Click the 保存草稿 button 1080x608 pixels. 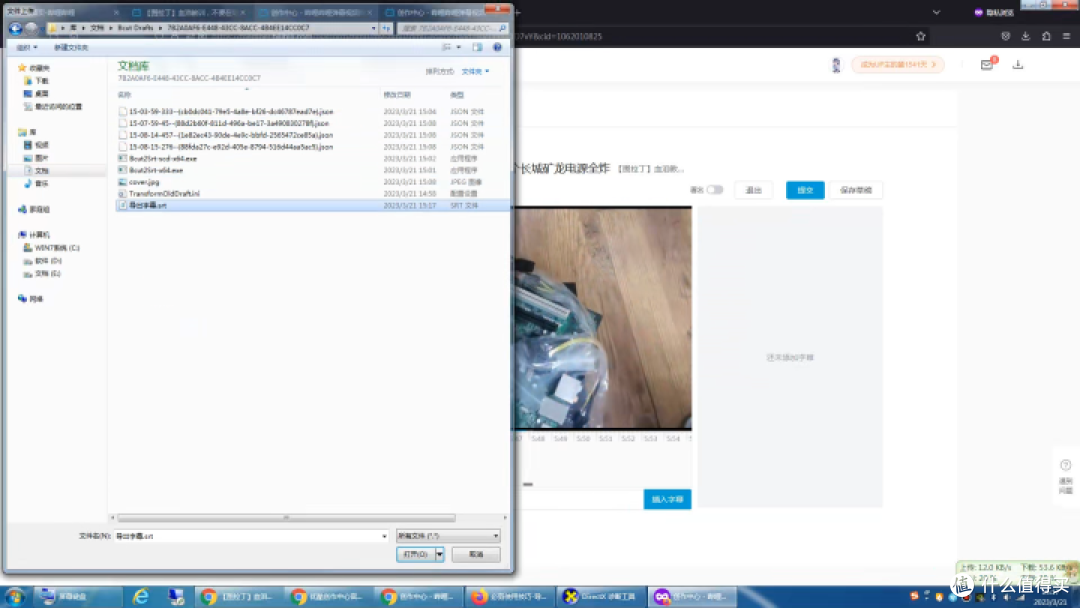(x=856, y=190)
